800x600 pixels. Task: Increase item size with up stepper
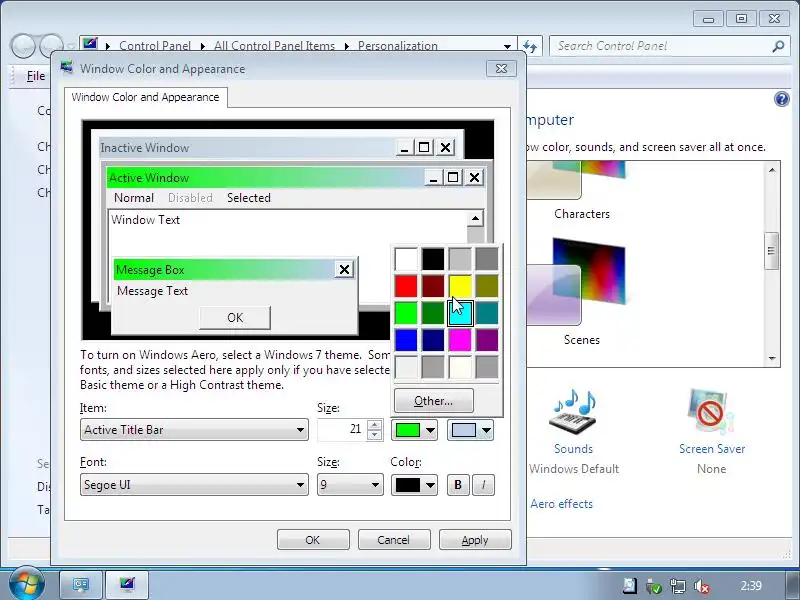(x=375, y=424)
